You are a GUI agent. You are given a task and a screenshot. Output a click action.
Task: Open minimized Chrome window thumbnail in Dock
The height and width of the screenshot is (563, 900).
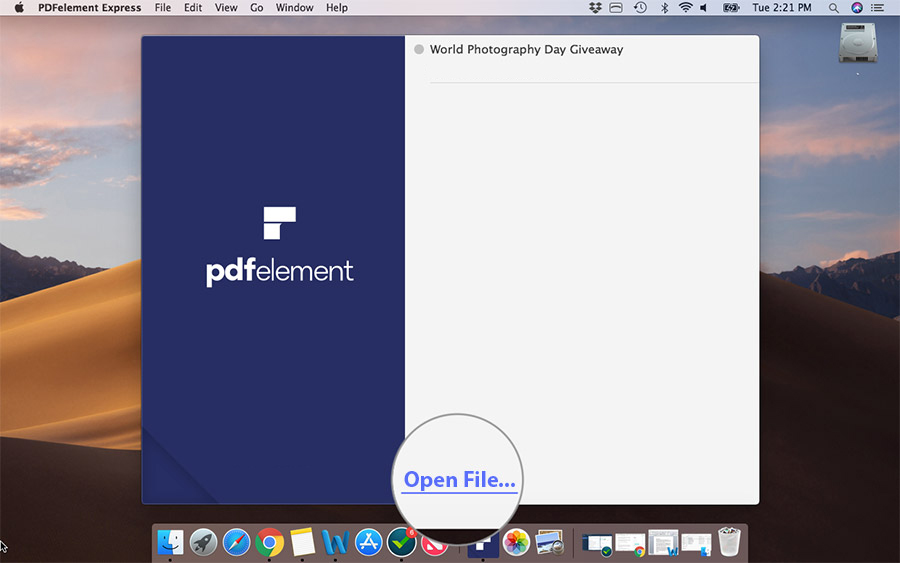click(x=630, y=544)
